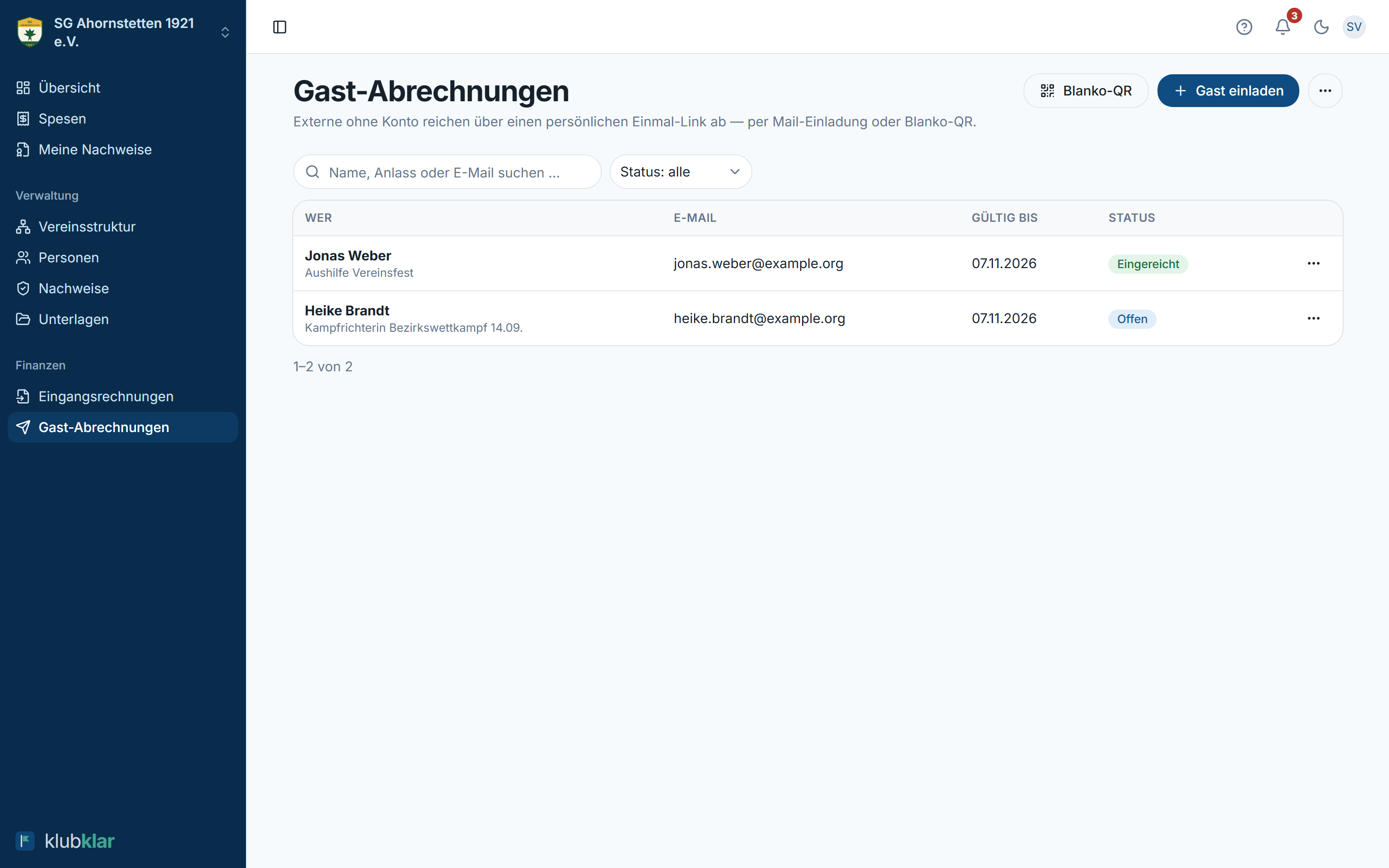Open row actions for Jonas Weber

click(x=1313, y=263)
